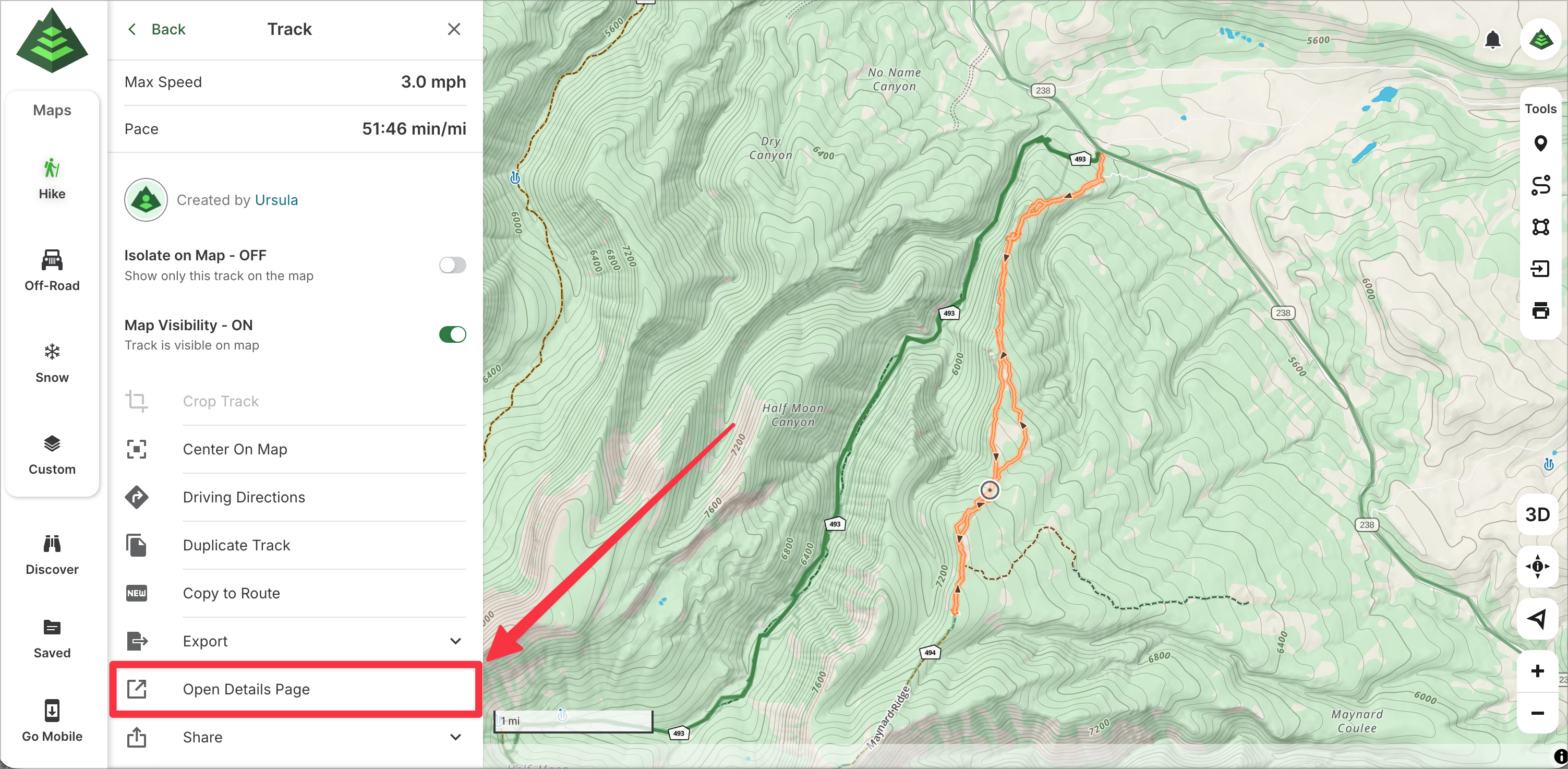Screen dimensions: 1568x769
Task: Zoom in with the plus button
Action: coord(1537,671)
